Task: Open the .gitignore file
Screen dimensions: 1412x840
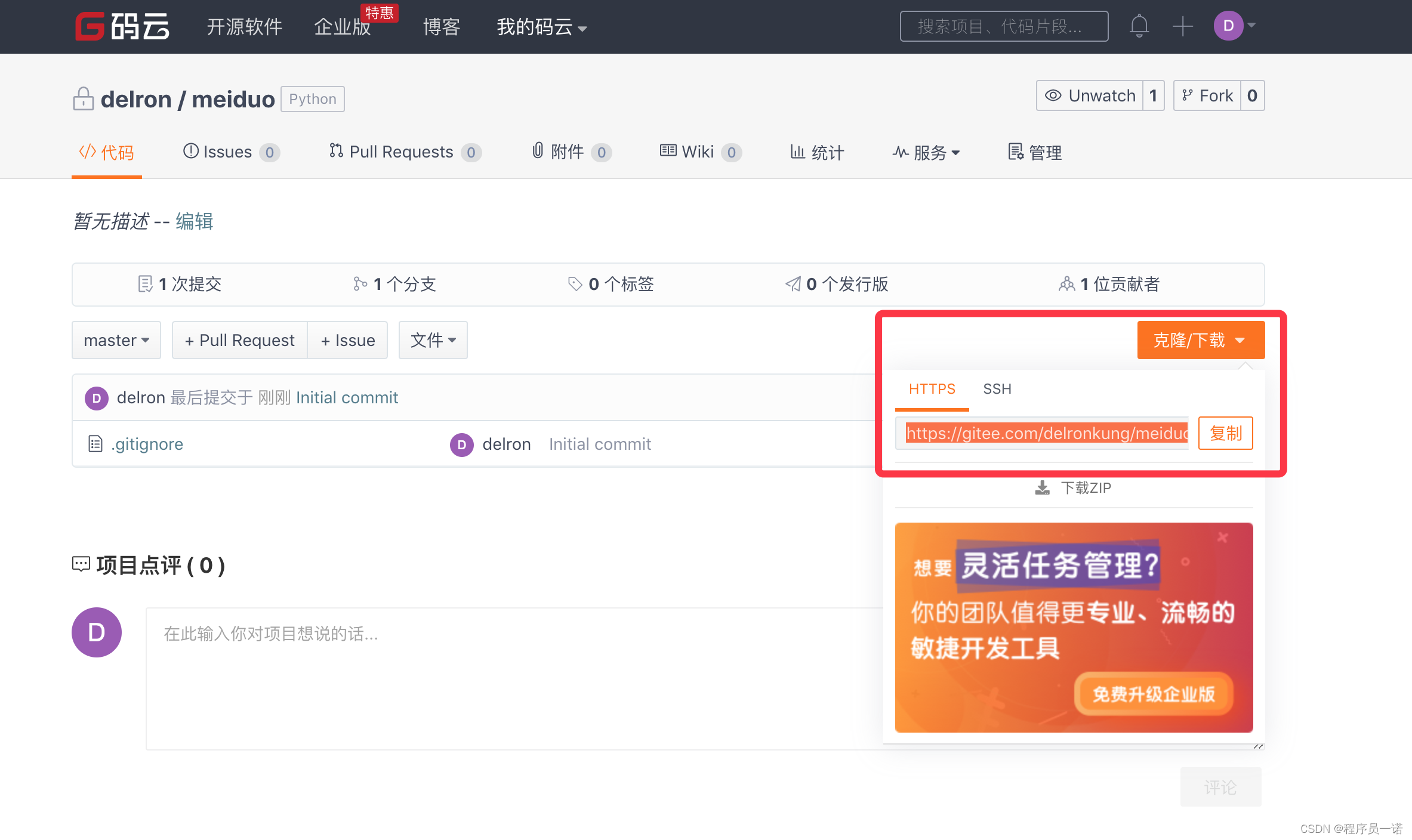Action: (147, 444)
